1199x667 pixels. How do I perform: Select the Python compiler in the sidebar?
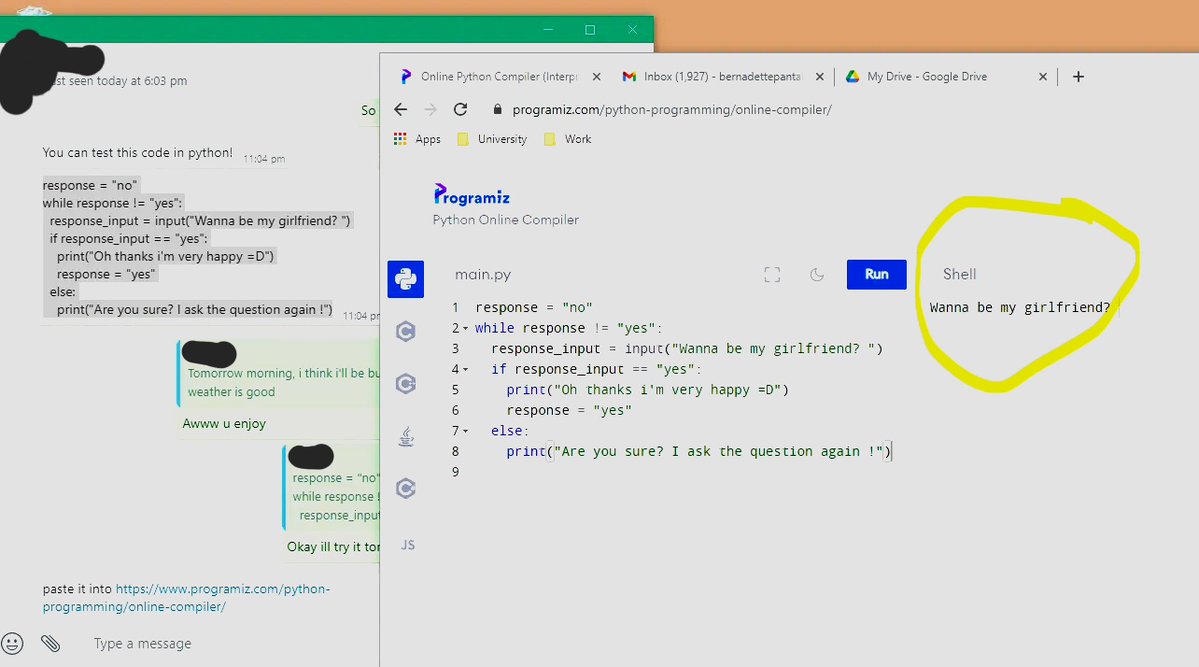coord(405,279)
